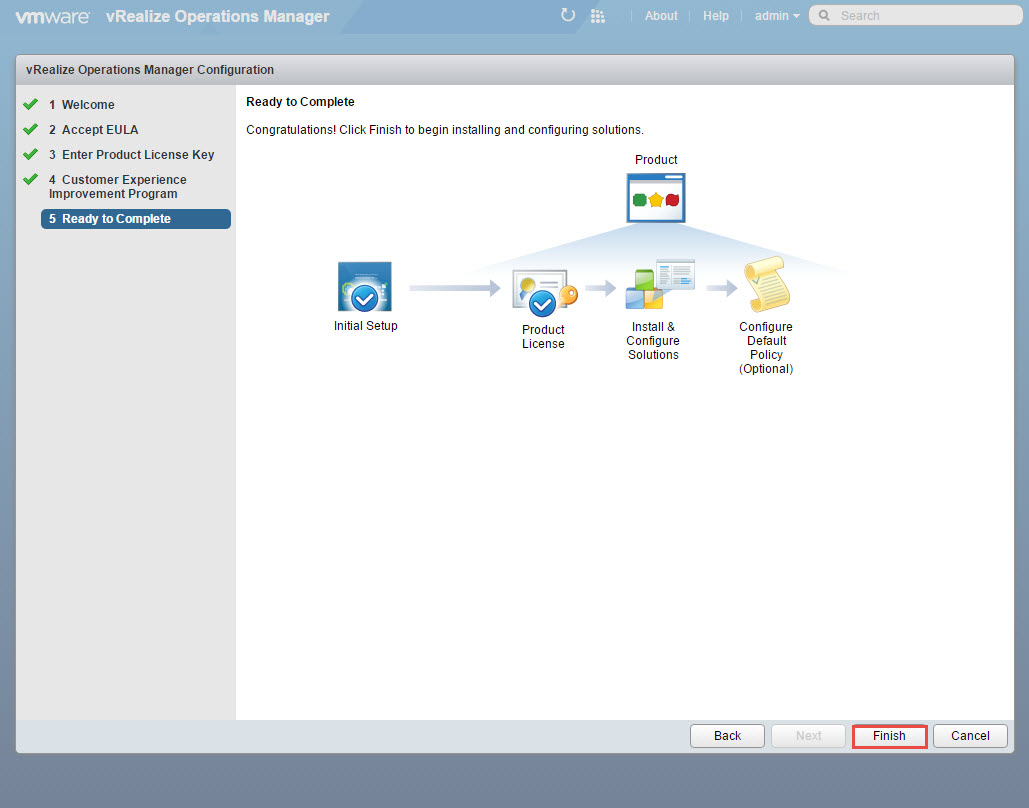1029x808 pixels.
Task: Click Install & Configure Solutions icon
Action: (658, 285)
